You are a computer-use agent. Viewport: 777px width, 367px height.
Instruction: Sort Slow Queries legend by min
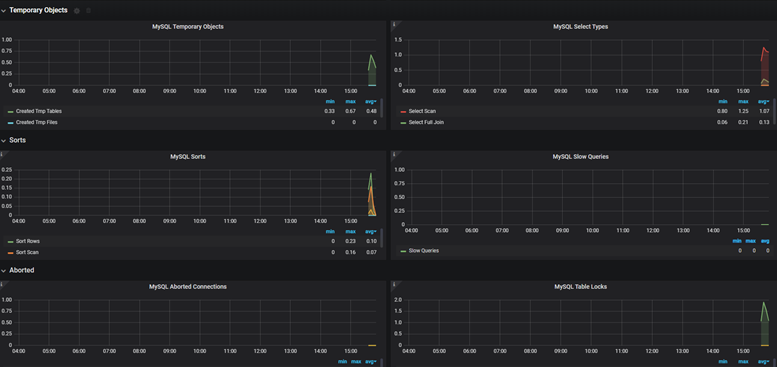pos(737,241)
